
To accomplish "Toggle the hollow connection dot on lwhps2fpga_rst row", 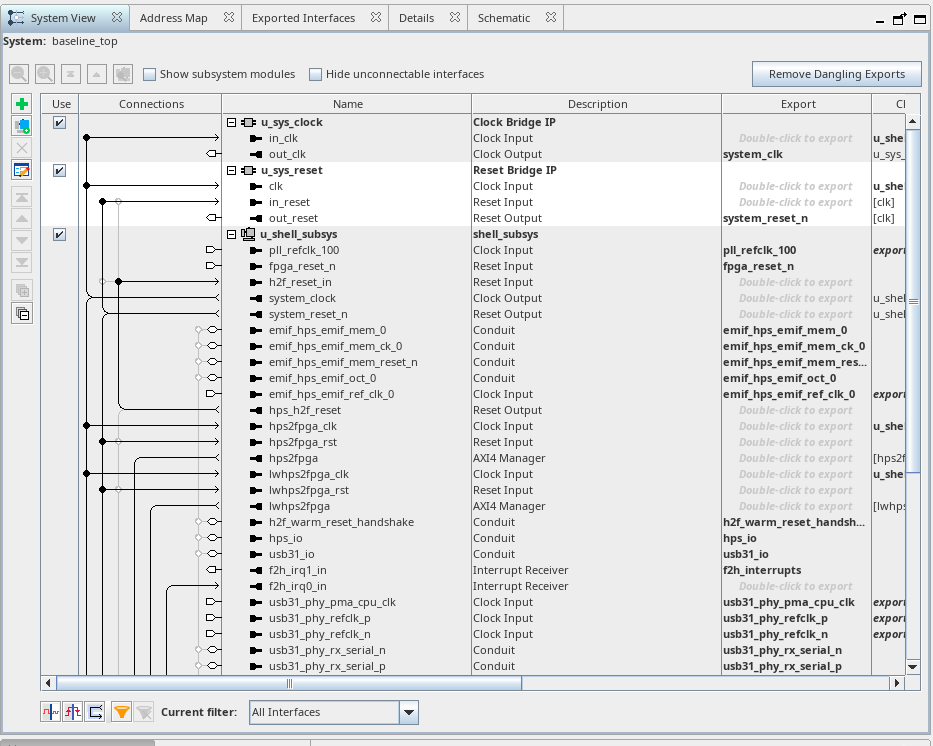I will coord(118,490).
